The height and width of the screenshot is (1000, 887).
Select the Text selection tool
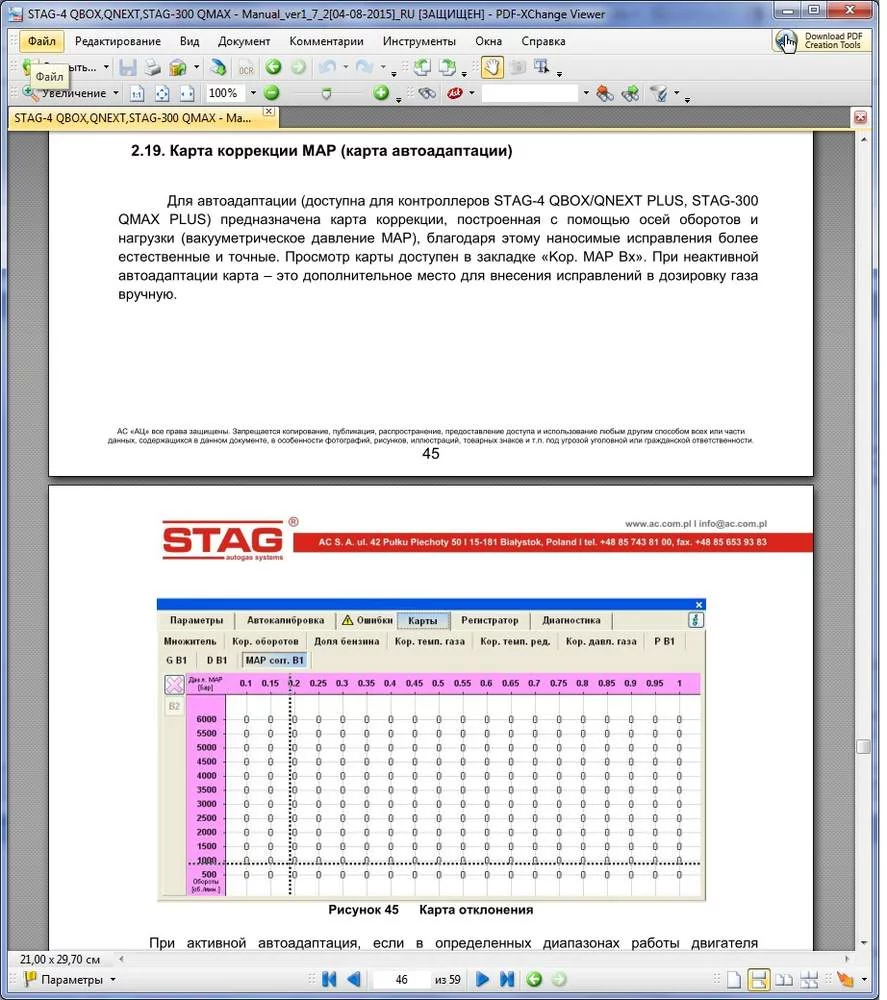(x=541, y=67)
